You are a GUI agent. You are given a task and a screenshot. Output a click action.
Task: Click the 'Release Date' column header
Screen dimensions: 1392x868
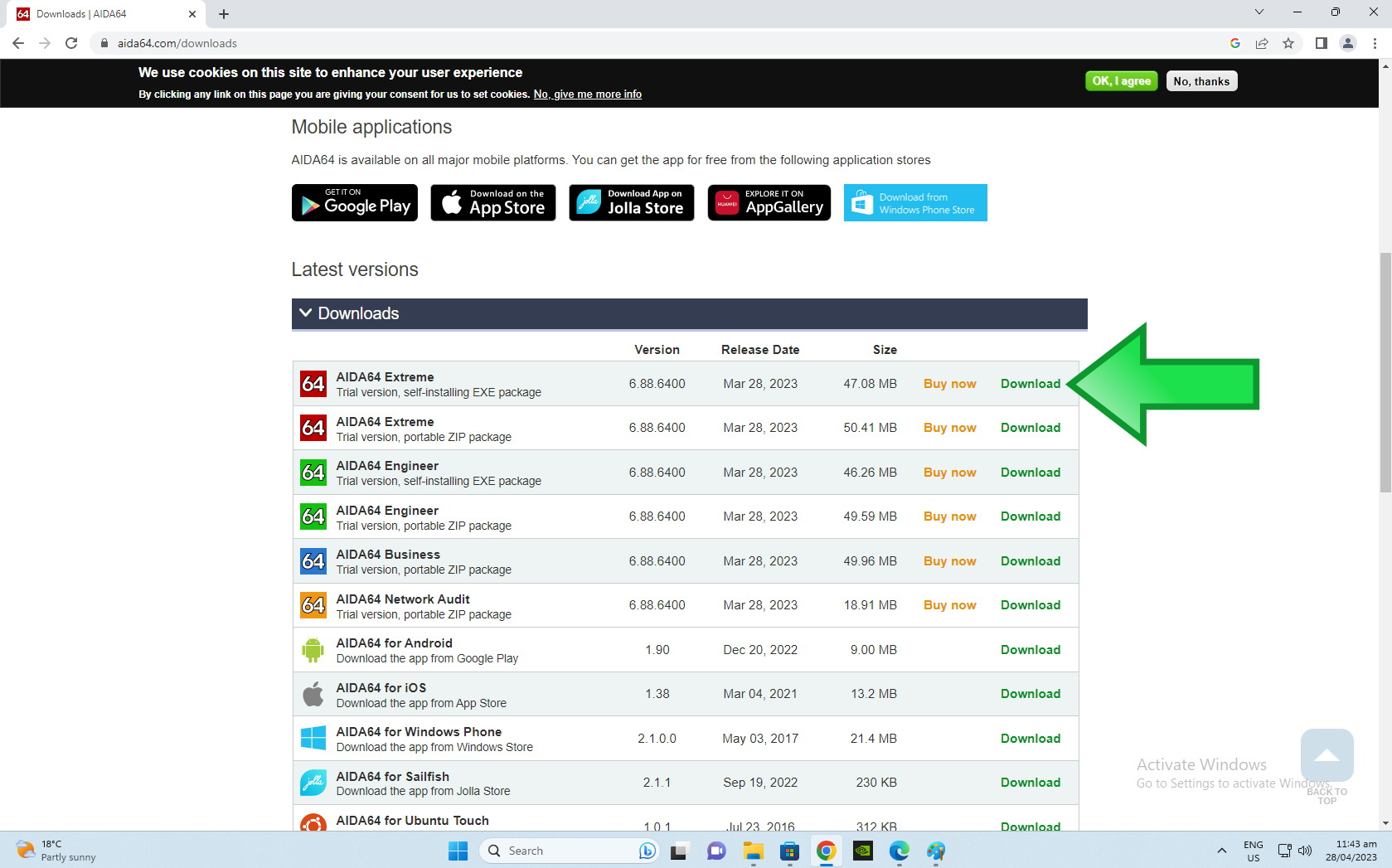pos(760,350)
